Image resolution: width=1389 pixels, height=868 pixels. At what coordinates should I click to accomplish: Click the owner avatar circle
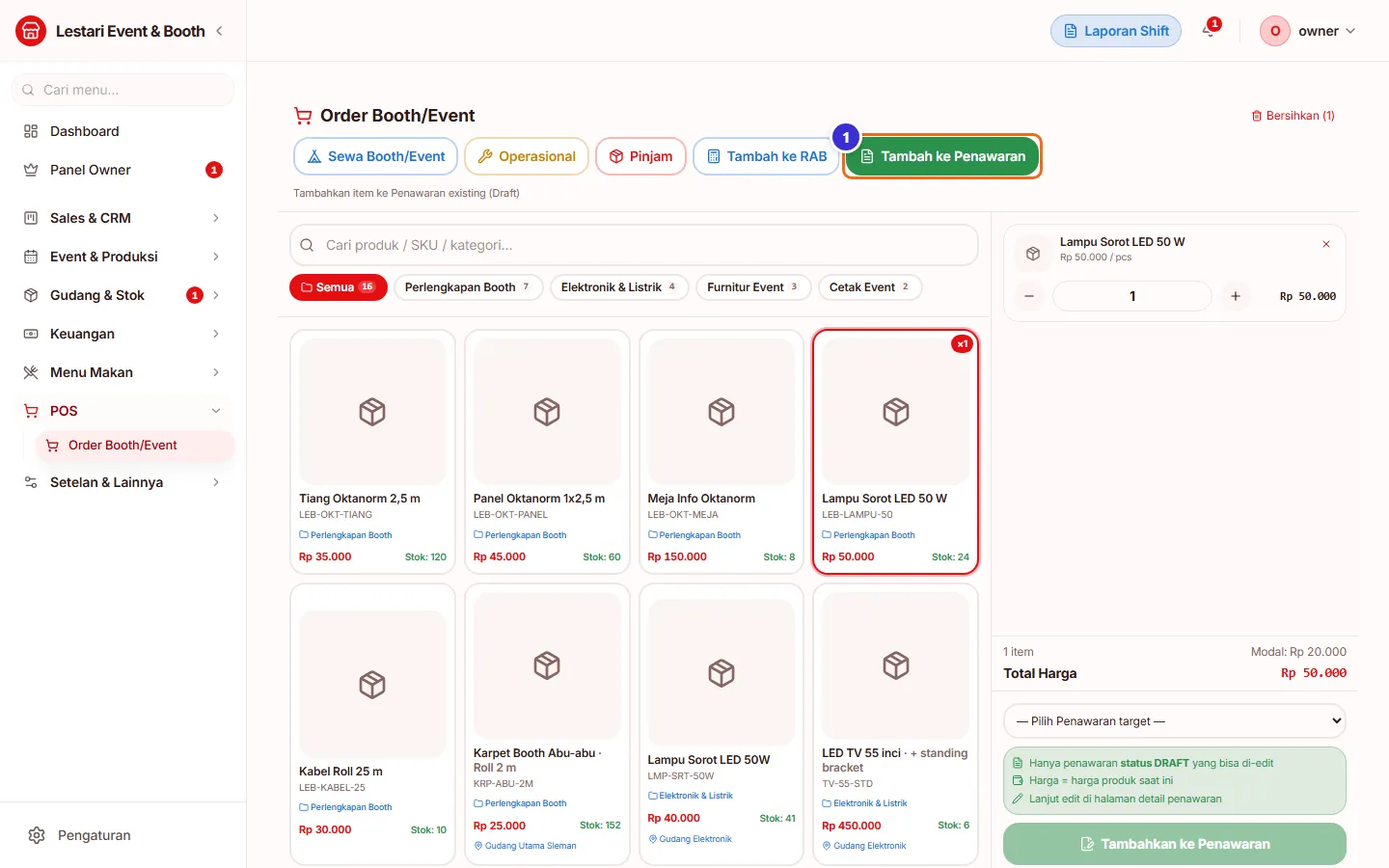1275,31
